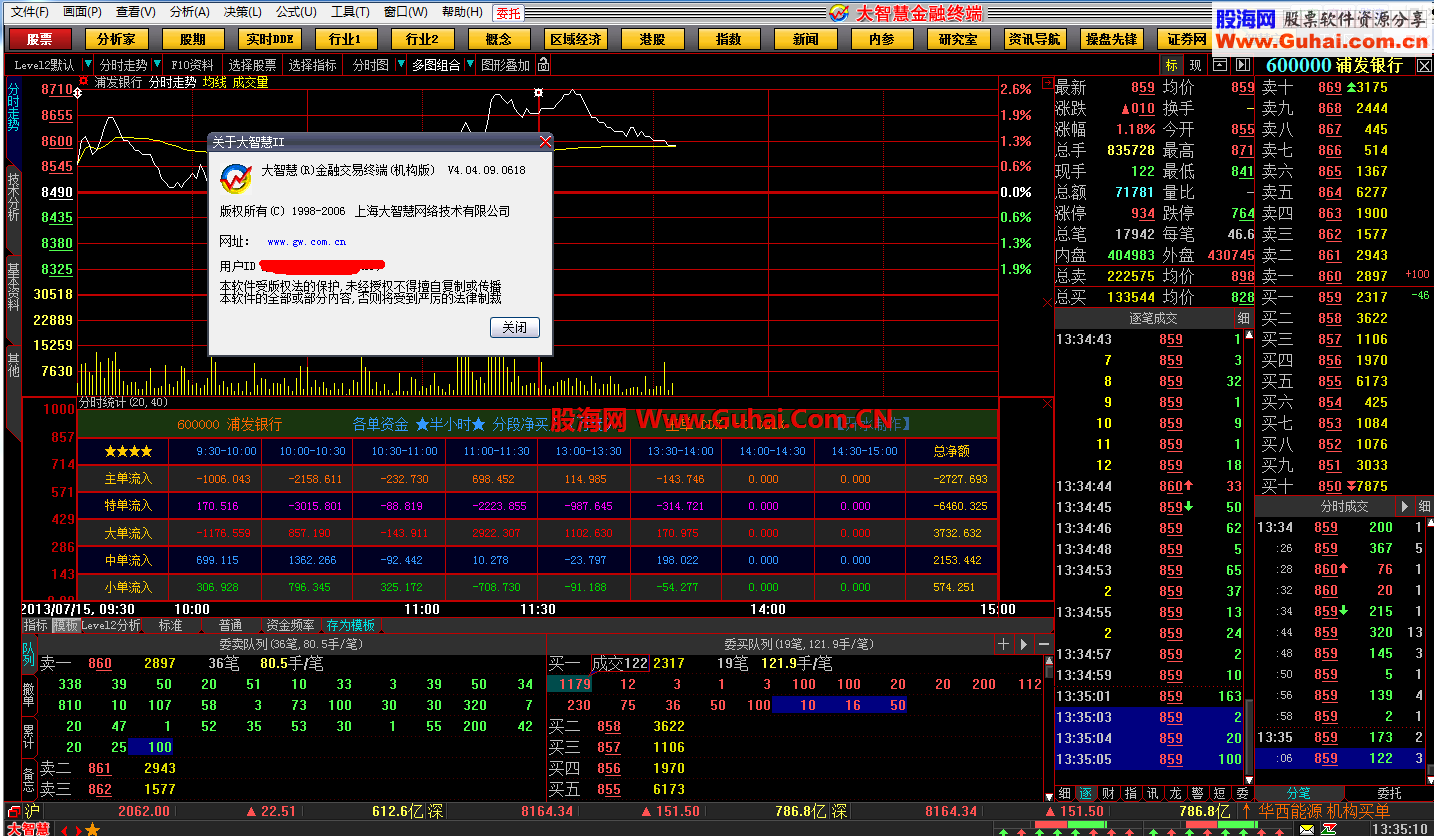Click the 关闭 button in the About dialog
This screenshot has height=836, width=1434.
pos(515,328)
